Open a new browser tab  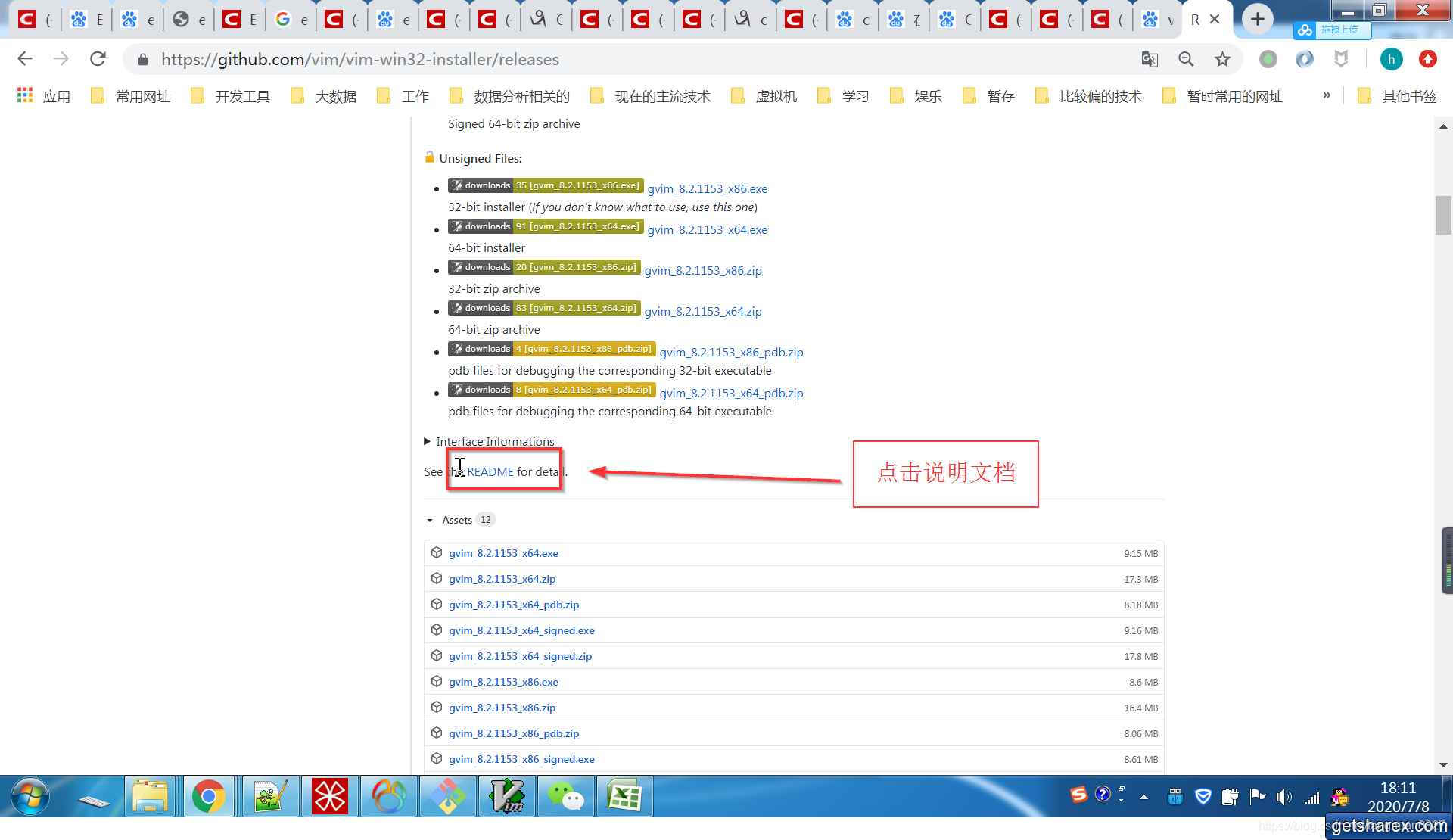click(x=1257, y=19)
